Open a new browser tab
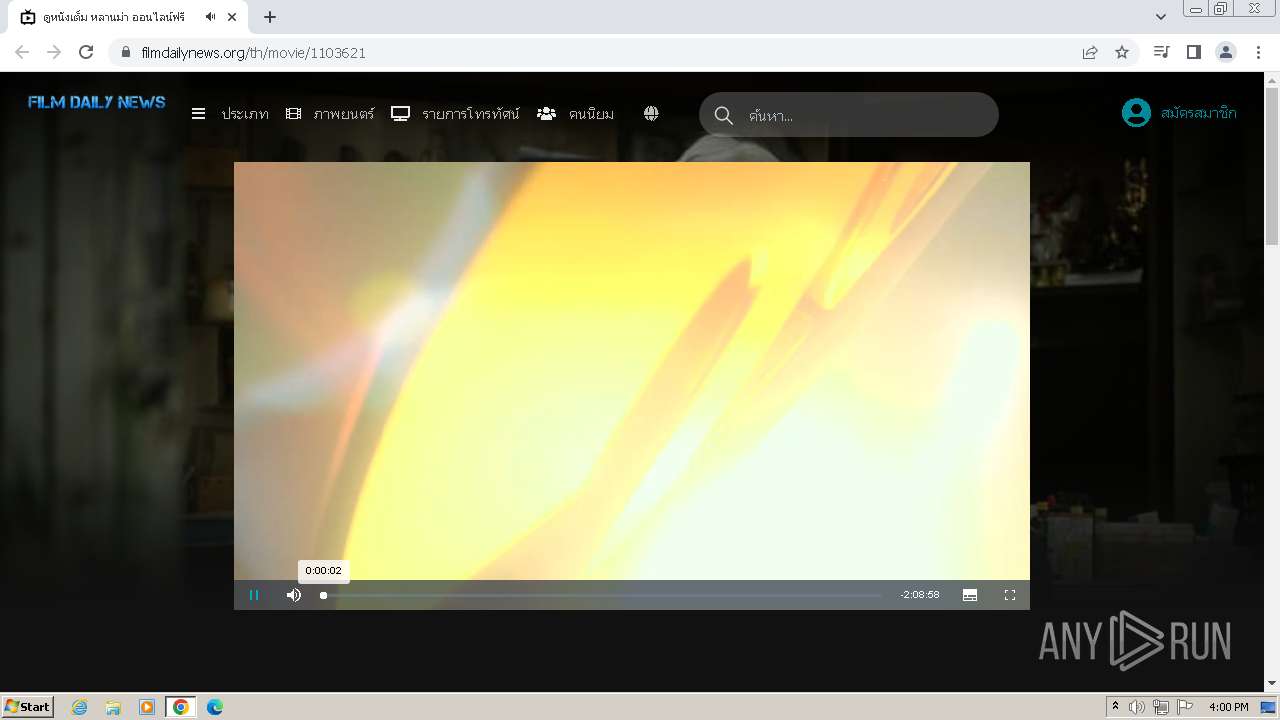The height and width of the screenshot is (720, 1280). [270, 17]
